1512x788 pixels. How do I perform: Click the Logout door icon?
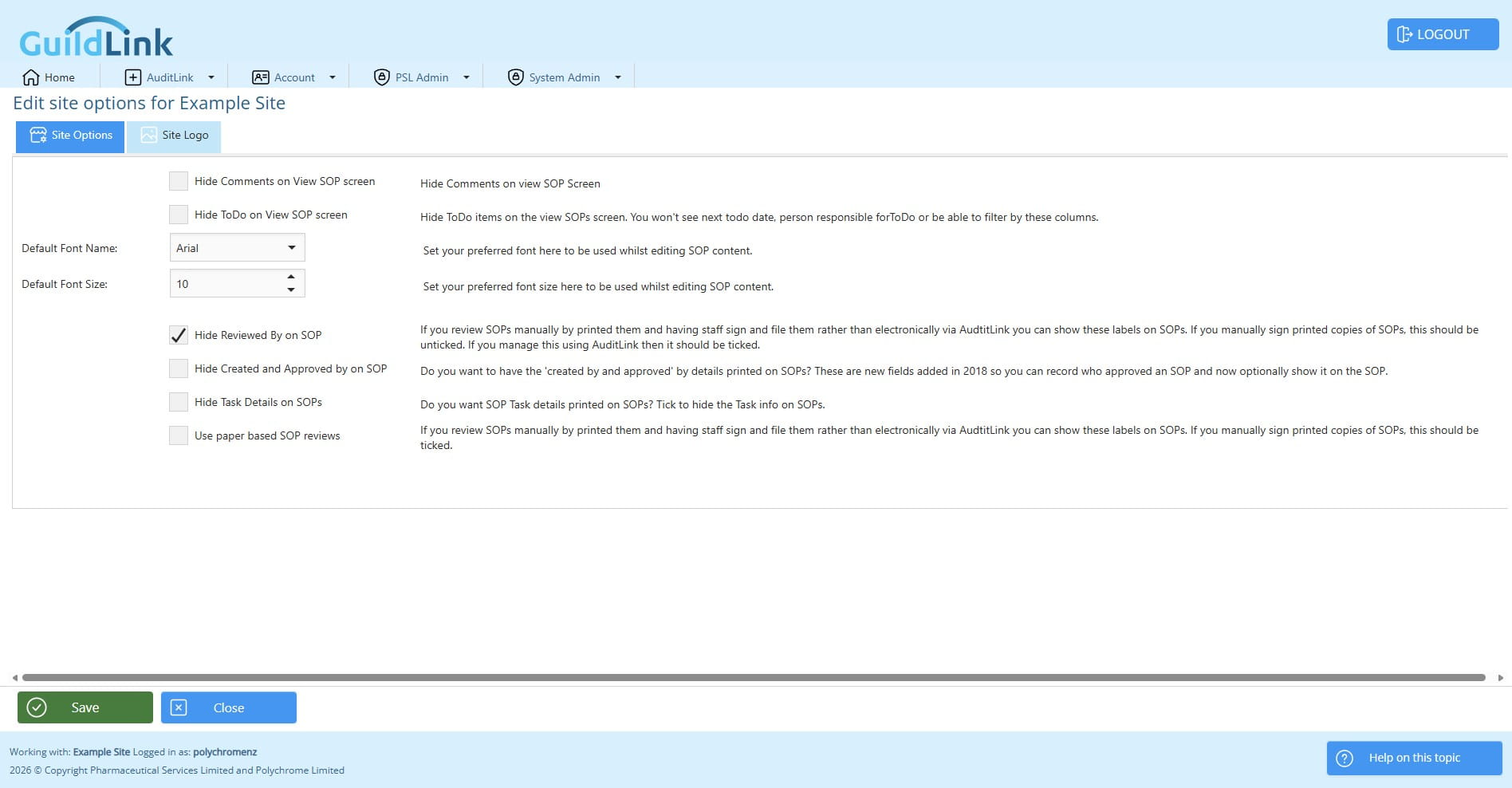tap(1404, 34)
